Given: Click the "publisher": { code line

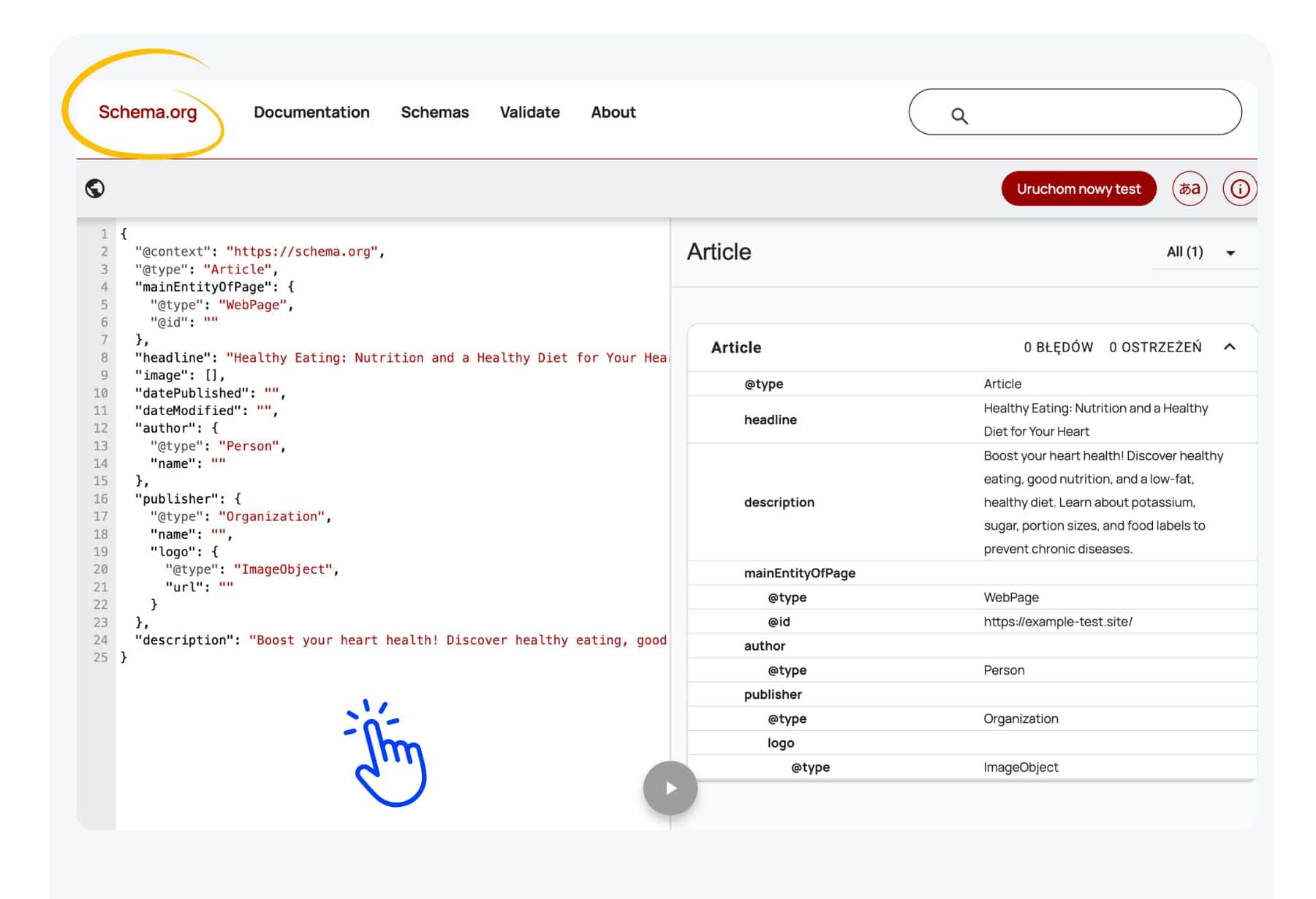Looking at the screenshot, I should (x=188, y=498).
